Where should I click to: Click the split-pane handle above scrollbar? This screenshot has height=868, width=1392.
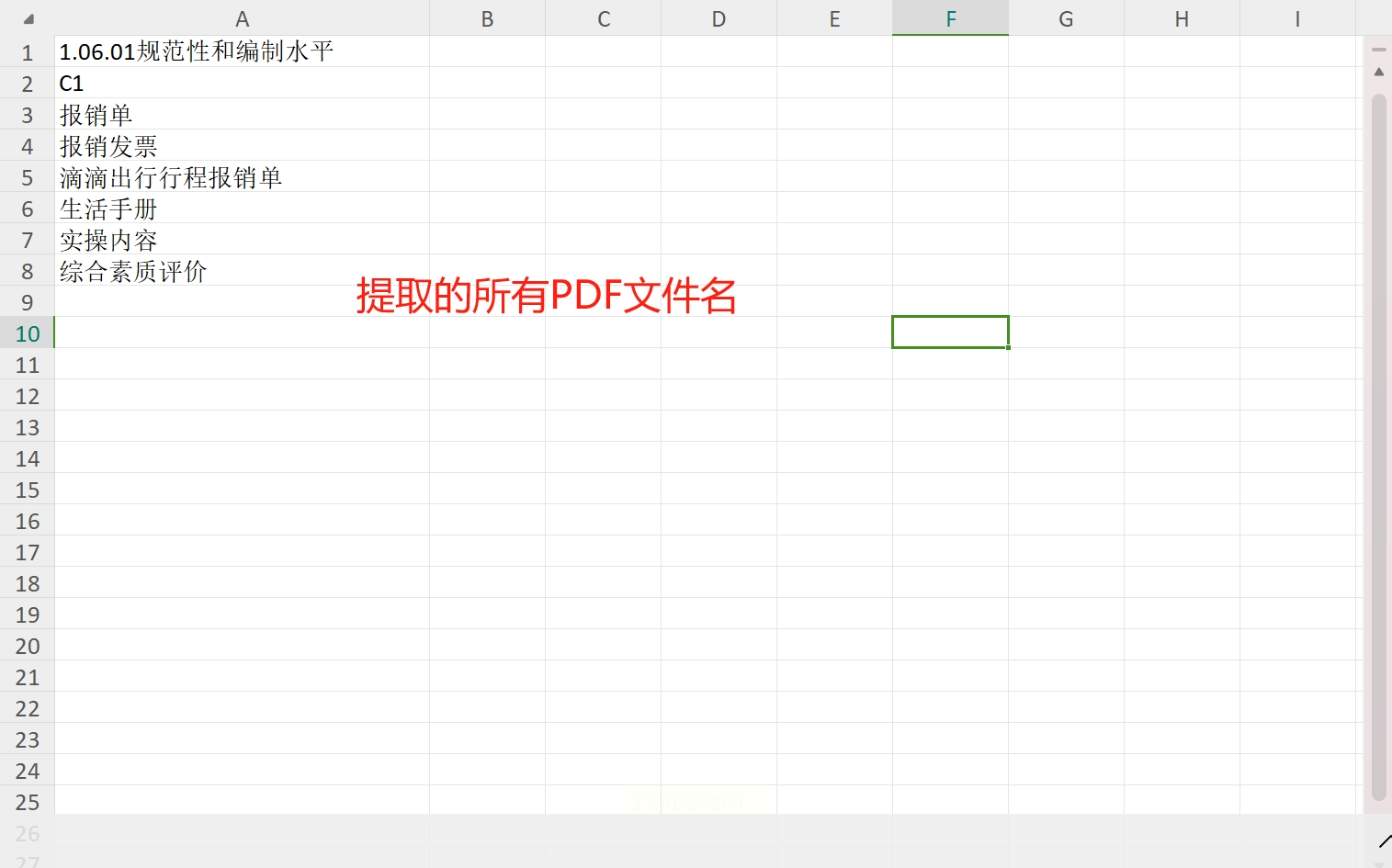coord(1378,50)
